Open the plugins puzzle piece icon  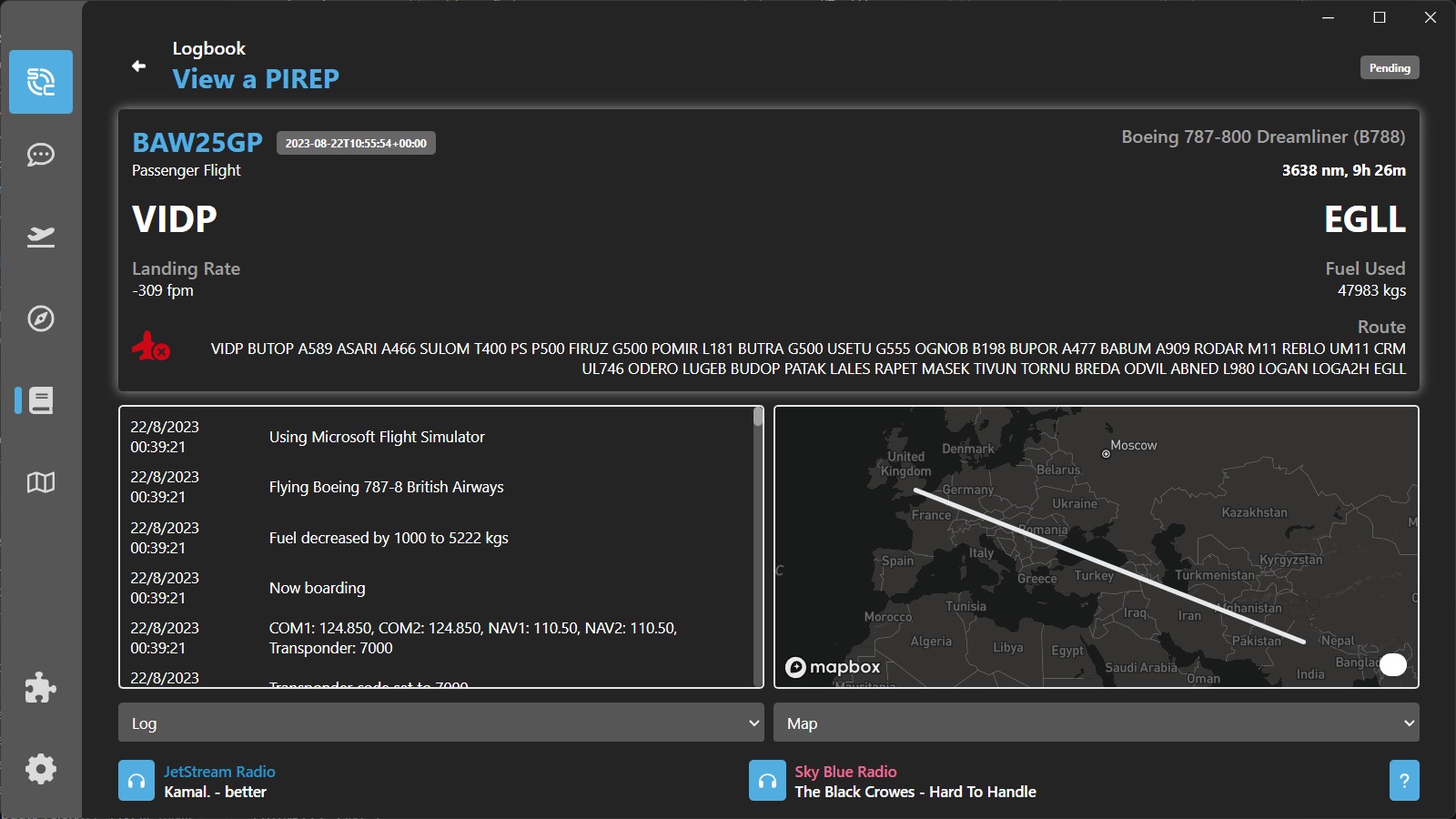pyautogui.click(x=41, y=688)
